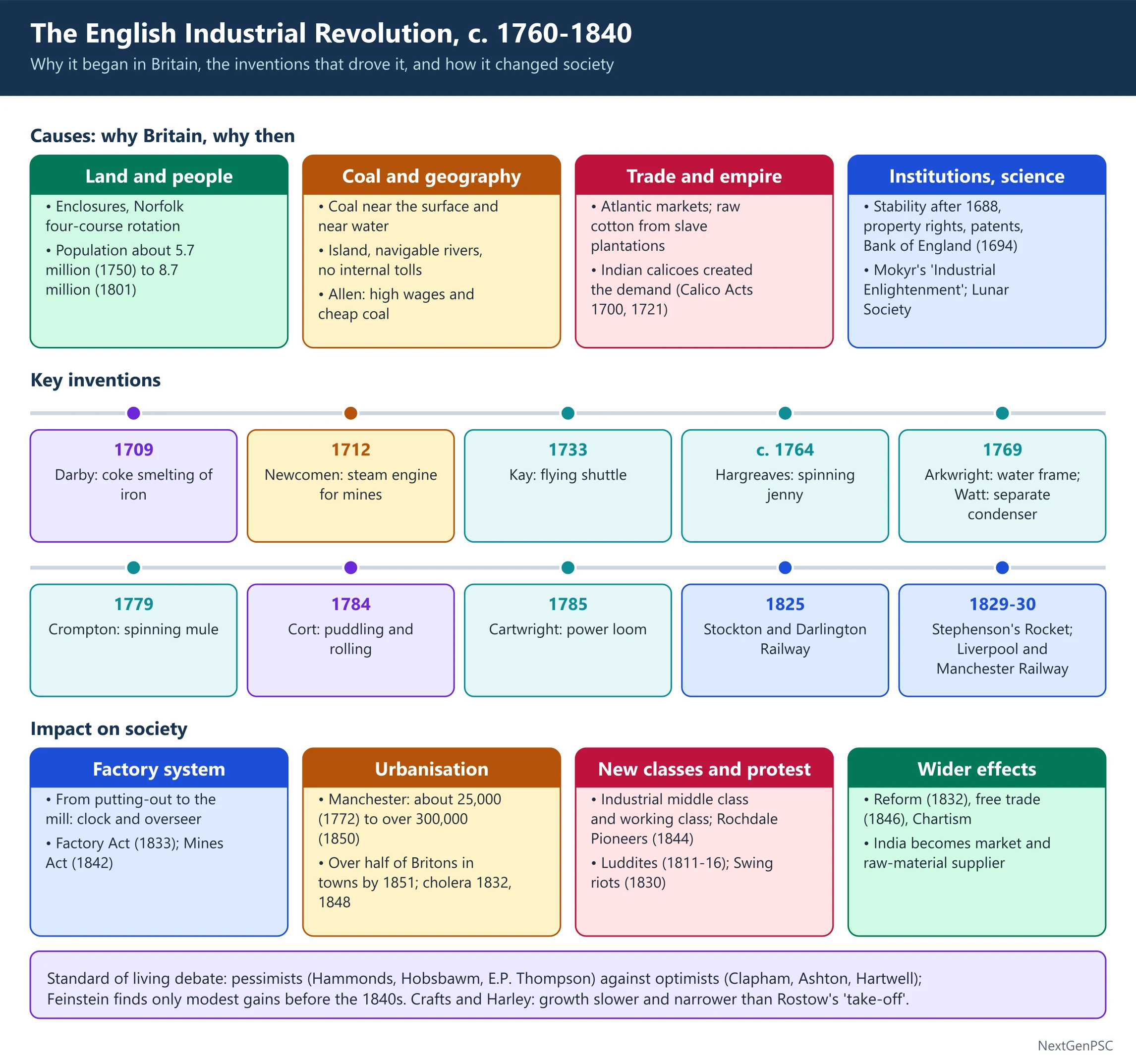Click 'Causes: why Britain, why then' heading
Viewport: 1136px width, 1064px height.
[x=162, y=136]
